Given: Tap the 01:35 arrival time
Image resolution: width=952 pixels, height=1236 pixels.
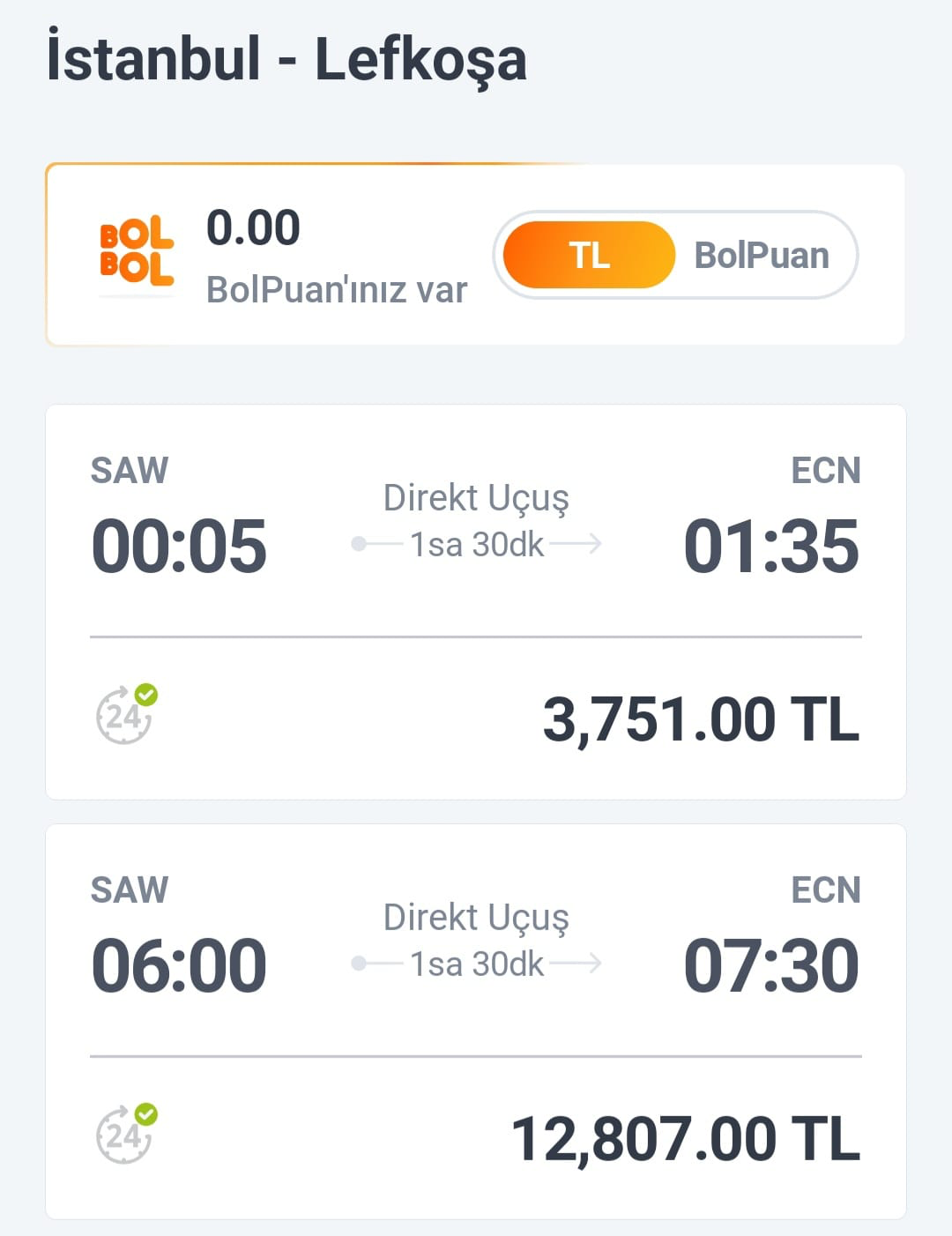Looking at the screenshot, I should point(771,547).
